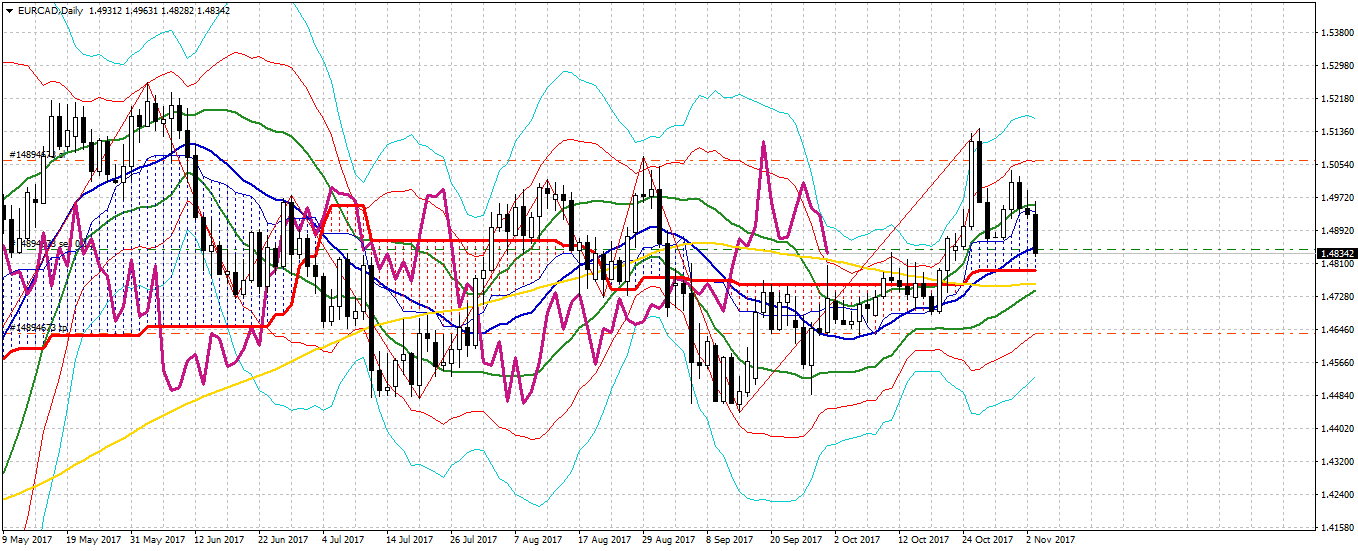Click the 1.52180 price scale label
Image resolution: width=1358 pixels, height=551 pixels.
[1336, 99]
